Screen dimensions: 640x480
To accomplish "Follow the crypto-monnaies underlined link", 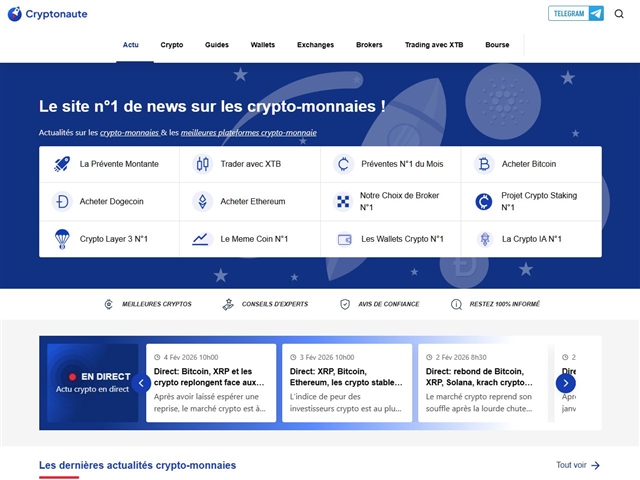I will 129,133.
